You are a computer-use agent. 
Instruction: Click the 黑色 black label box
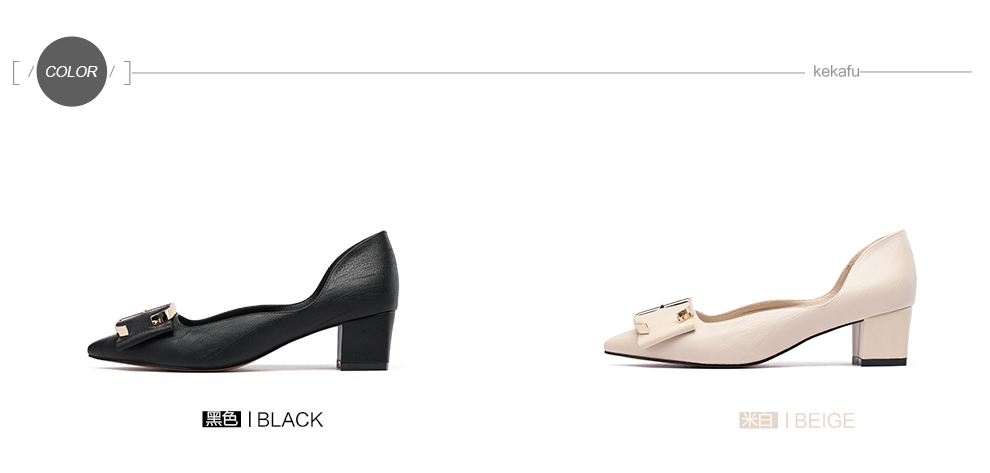(x=222, y=419)
